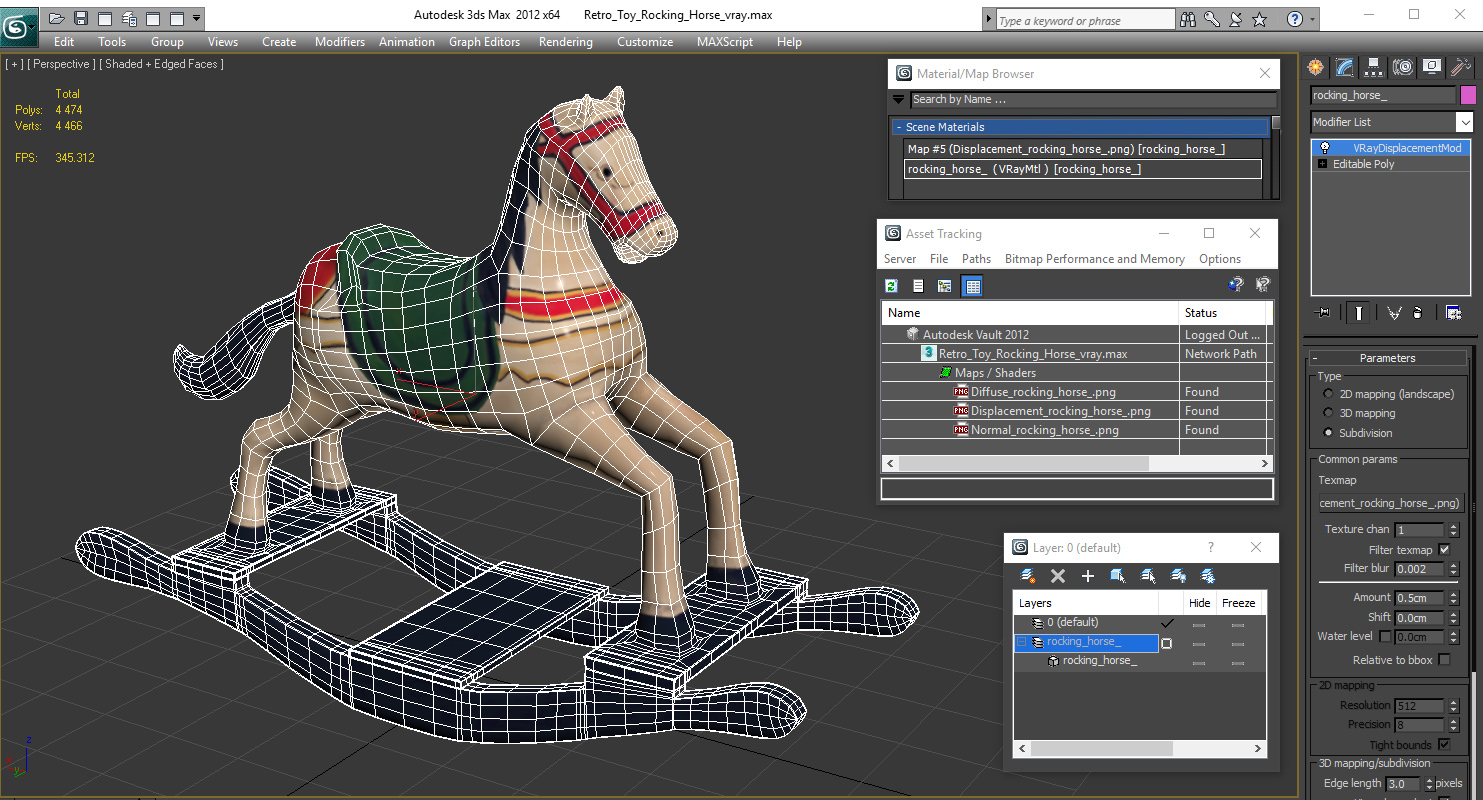Click Remove Modifier from stack icon
Viewport: 1483px width, 800px height.
click(1417, 313)
